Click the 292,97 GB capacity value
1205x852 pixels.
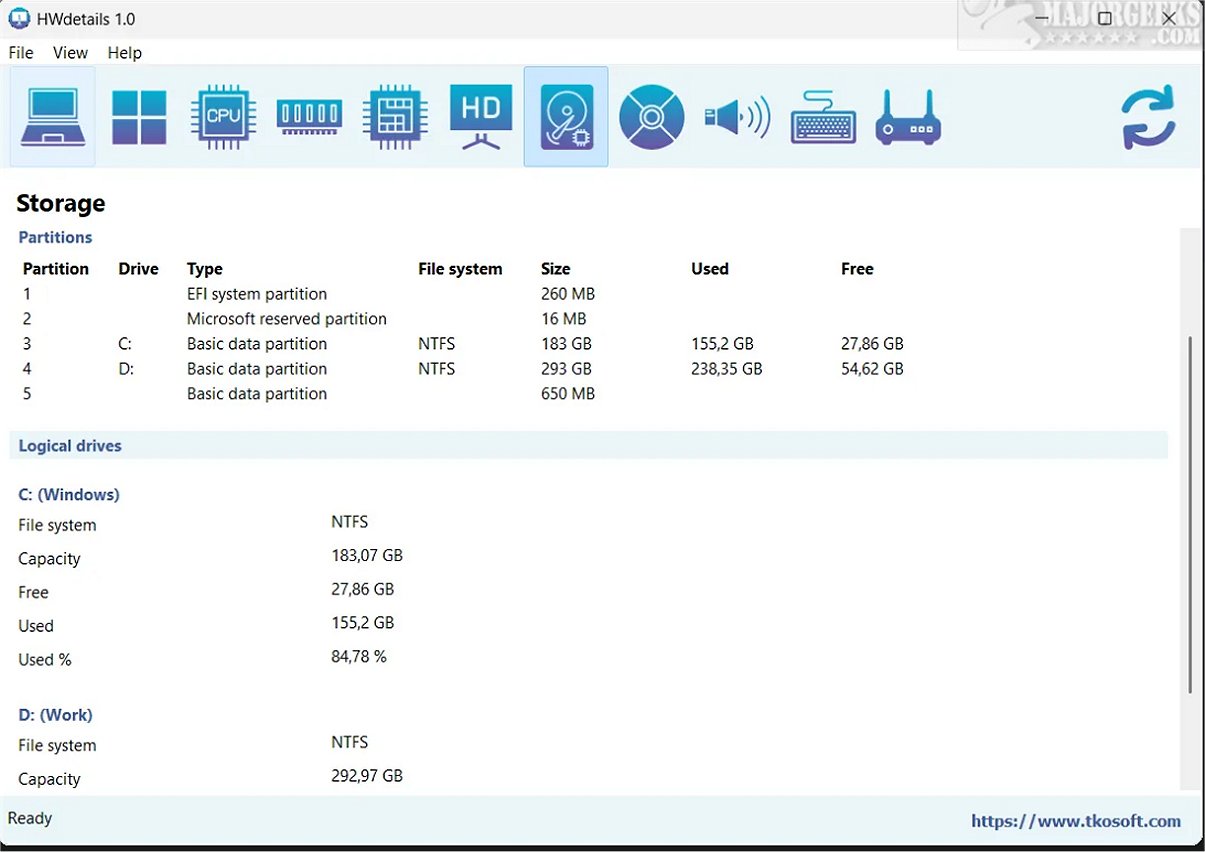click(367, 775)
